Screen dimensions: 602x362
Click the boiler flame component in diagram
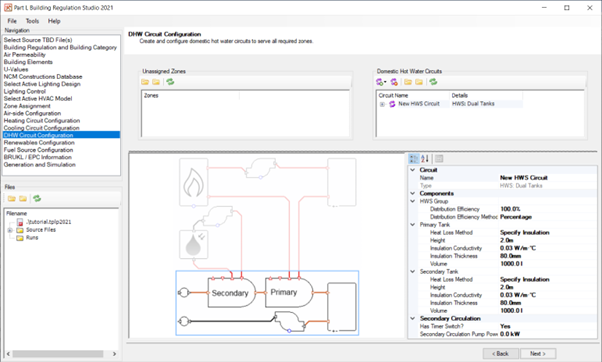point(194,182)
